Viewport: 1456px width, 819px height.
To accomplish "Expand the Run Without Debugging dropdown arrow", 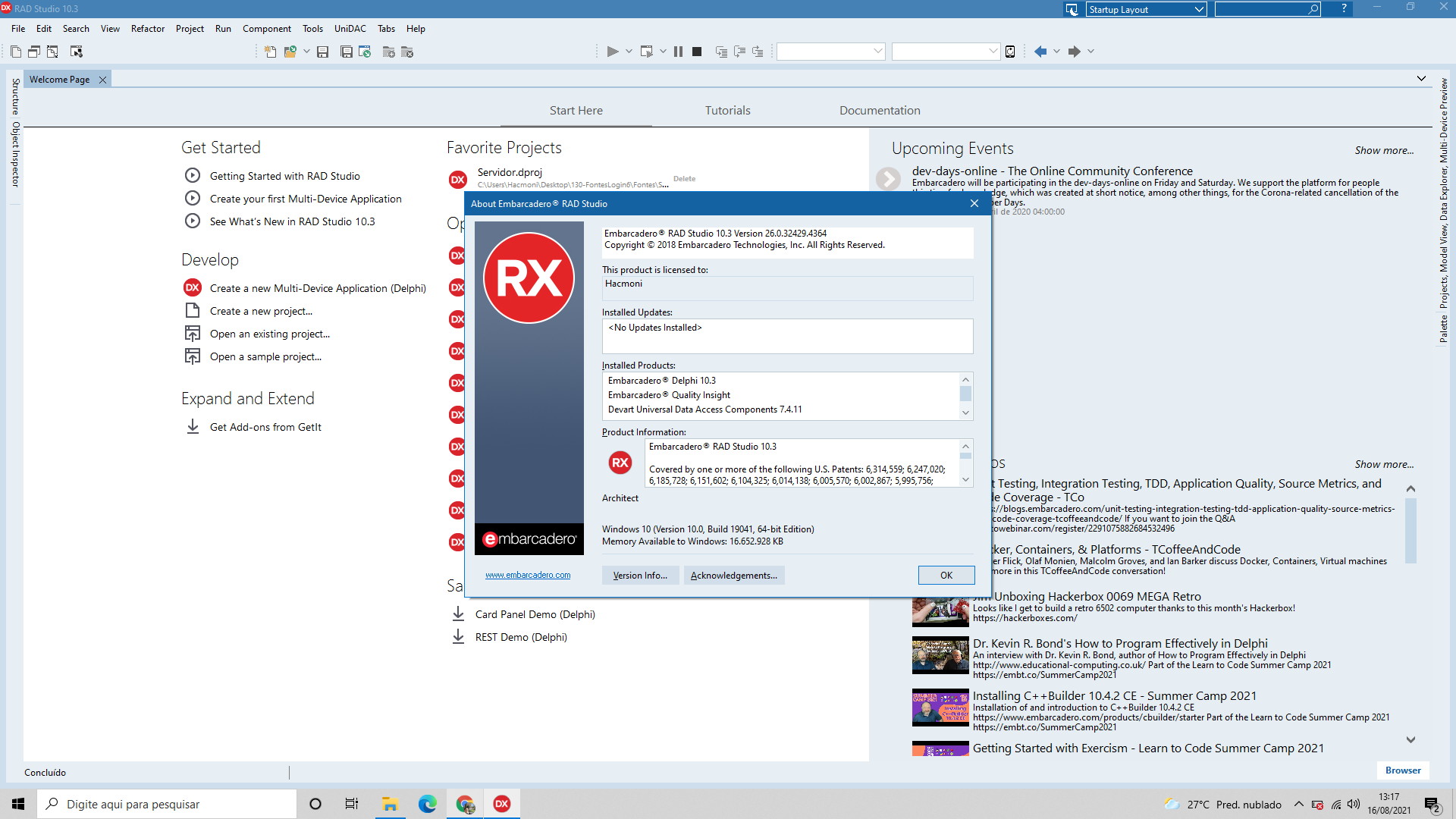I will (x=663, y=52).
